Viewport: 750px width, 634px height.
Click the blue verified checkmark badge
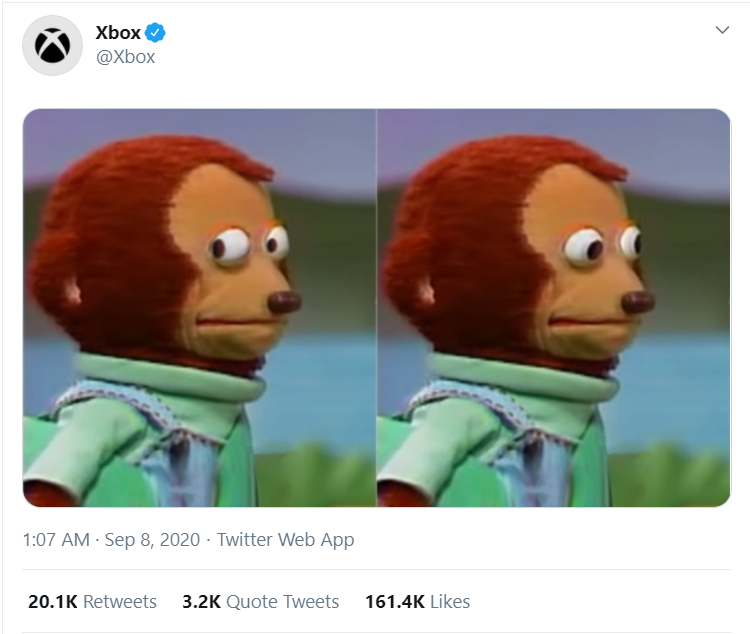click(x=155, y=33)
